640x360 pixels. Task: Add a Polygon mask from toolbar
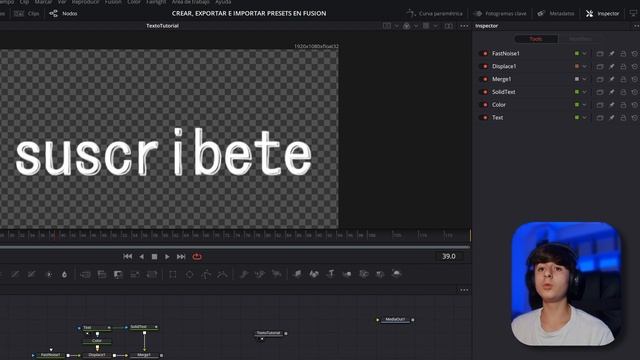tap(206, 274)
